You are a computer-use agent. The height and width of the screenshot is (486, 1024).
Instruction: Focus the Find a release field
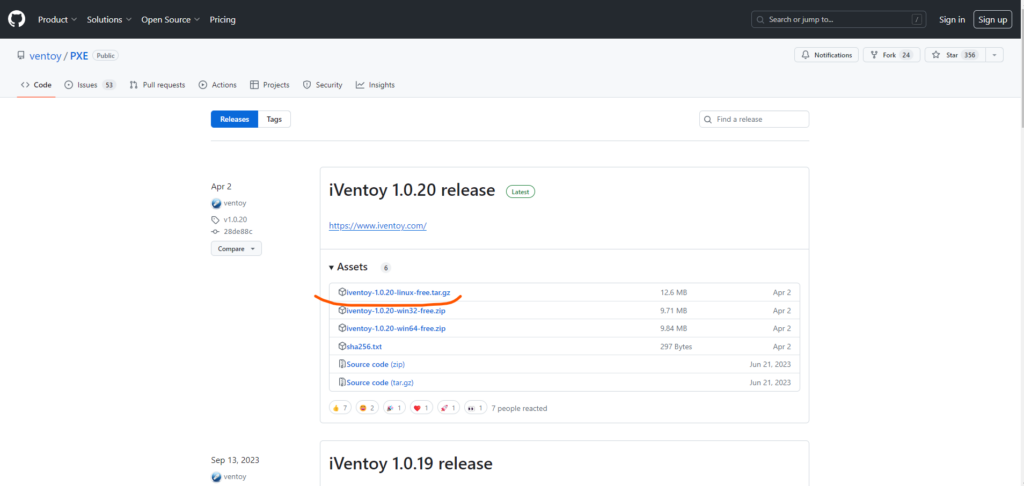(x=754, y=120)
